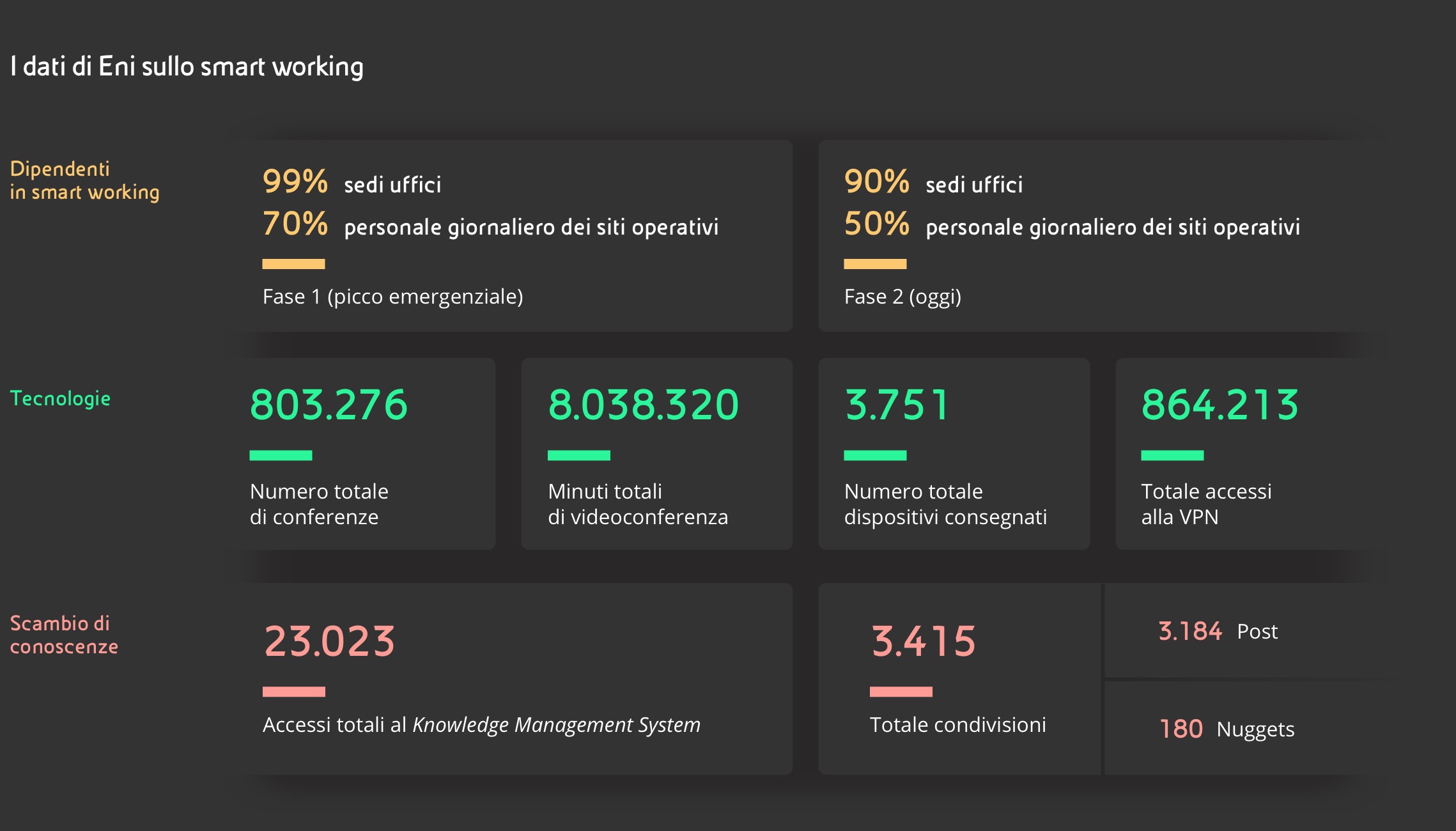Click the 99% figure in Fase 1
The width and height of the screenshot is (1456, 831).
pyautogui.click(x=295, y=182)
